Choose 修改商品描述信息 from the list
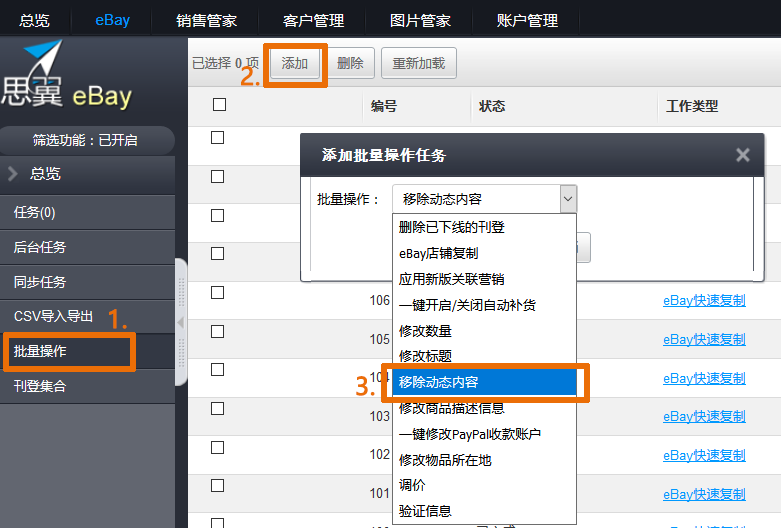Viewport: 781px width, 528px height. tap(484, 408)
